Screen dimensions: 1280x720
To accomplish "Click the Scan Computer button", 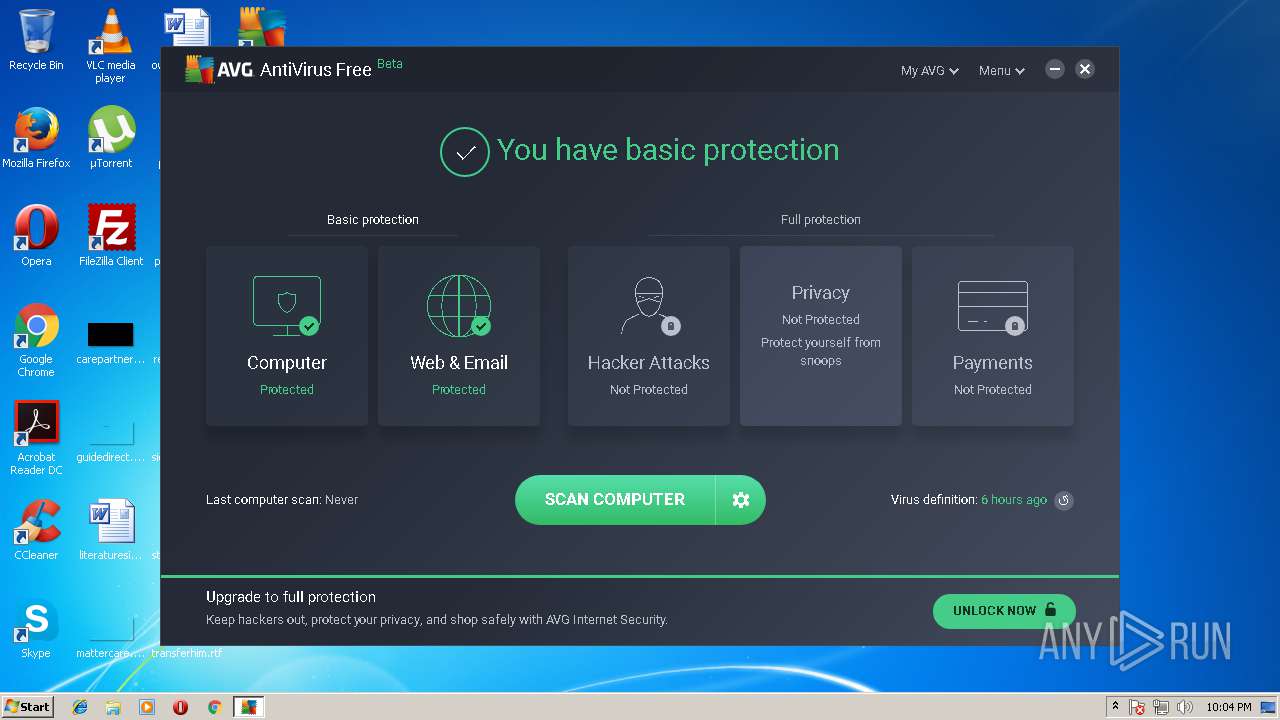I will [x=615, y=500].
